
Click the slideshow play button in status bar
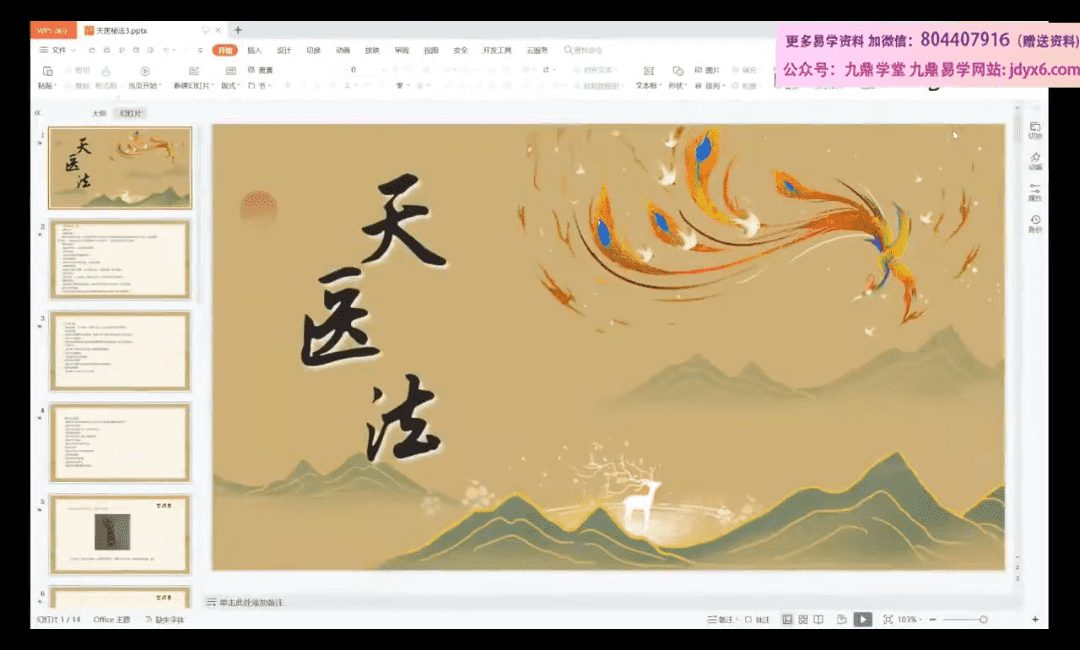click(x=862, y=619)
